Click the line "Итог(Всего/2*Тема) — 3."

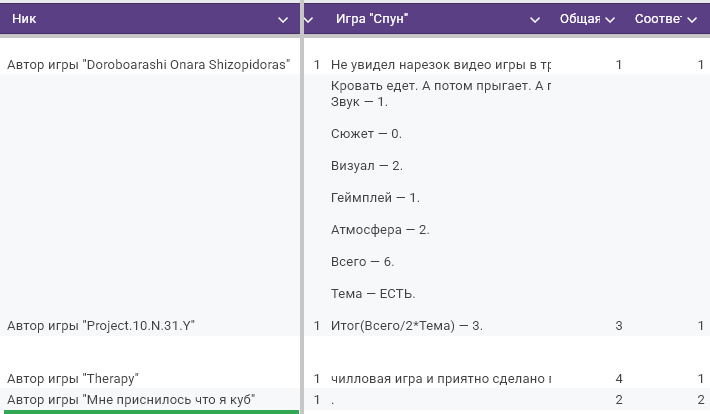tap(407, 326)
